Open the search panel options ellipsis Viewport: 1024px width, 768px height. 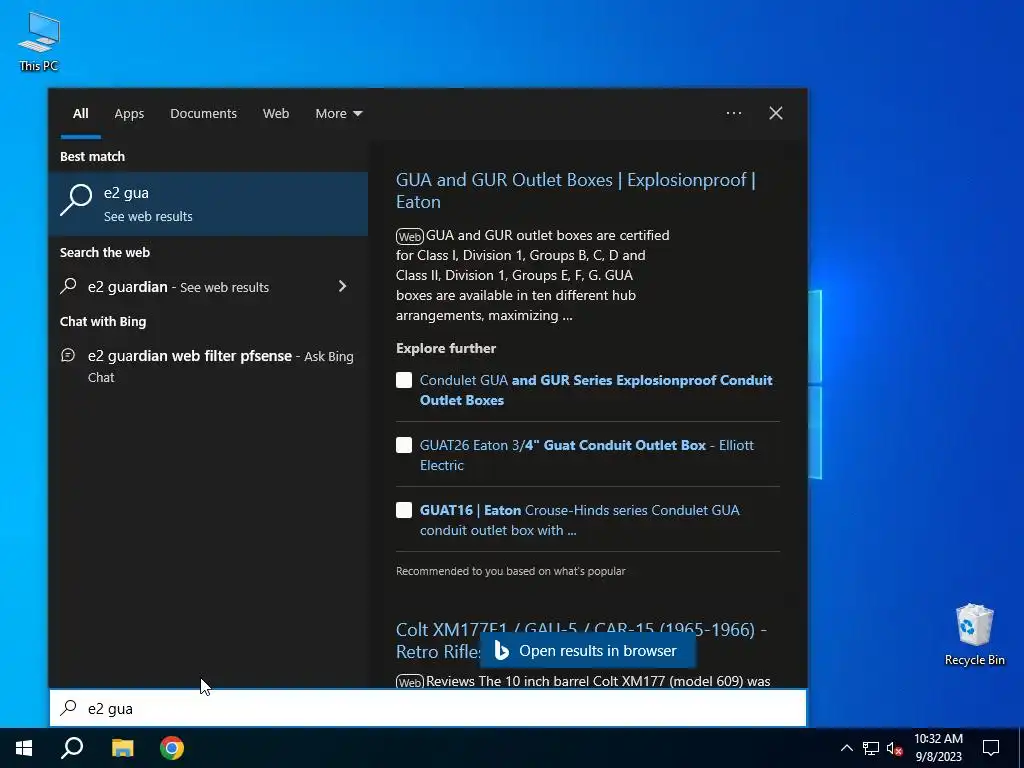pyautogui.click(x=734, y=113)
